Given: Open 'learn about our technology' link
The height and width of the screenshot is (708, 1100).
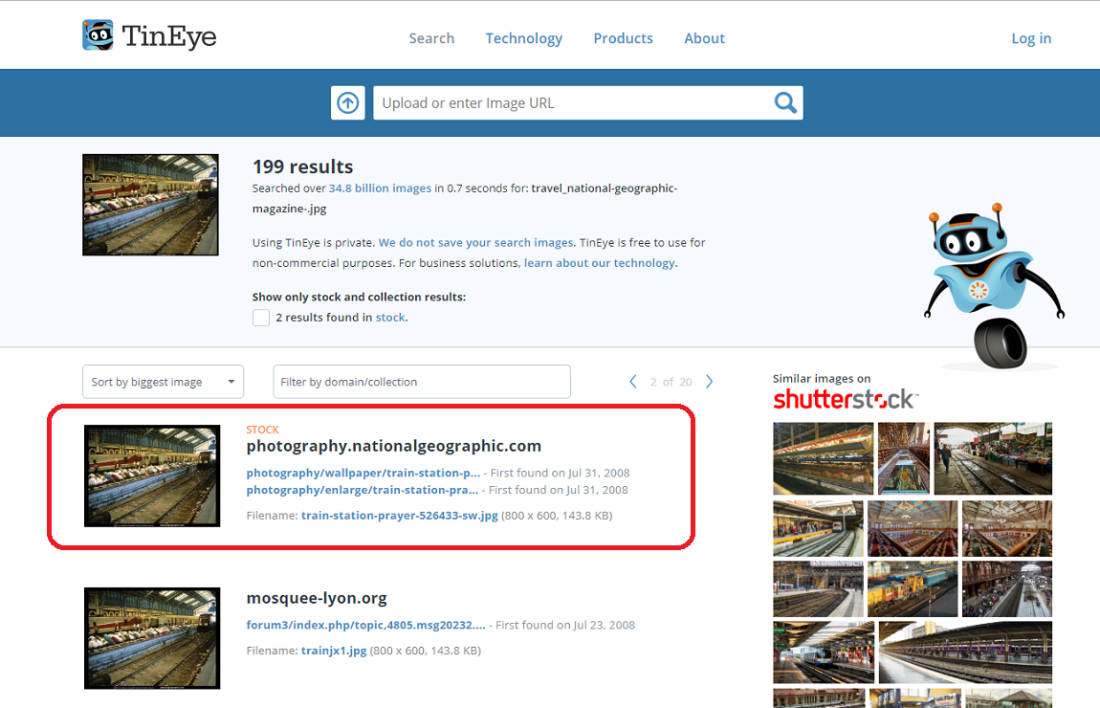Looking at the screenshot, I should [599, 263].
